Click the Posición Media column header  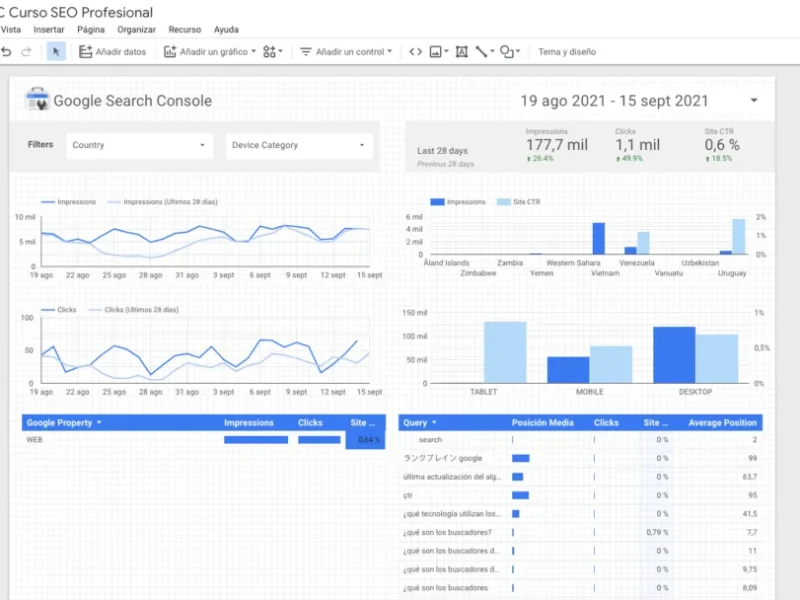point(542,422)
